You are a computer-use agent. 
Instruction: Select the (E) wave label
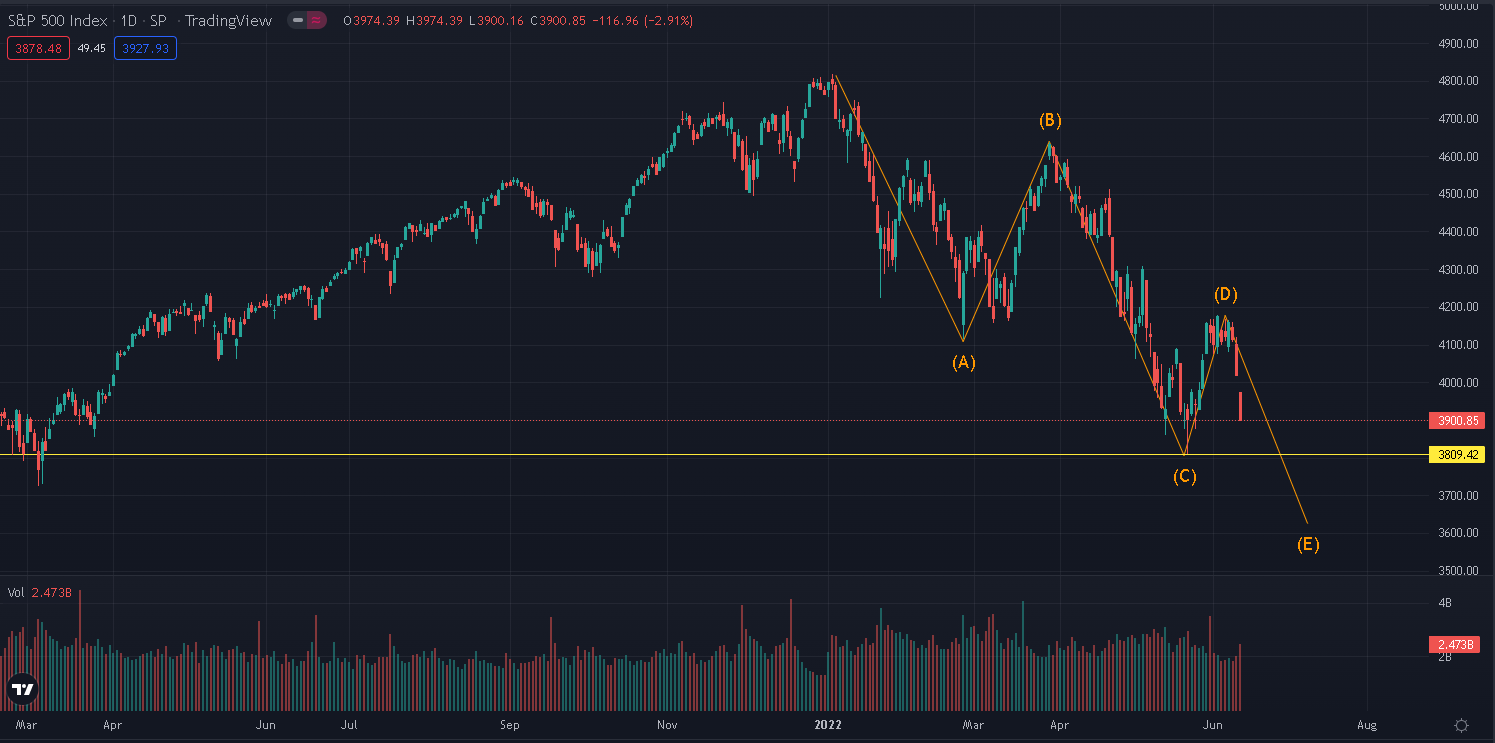tap(1308, 544)
